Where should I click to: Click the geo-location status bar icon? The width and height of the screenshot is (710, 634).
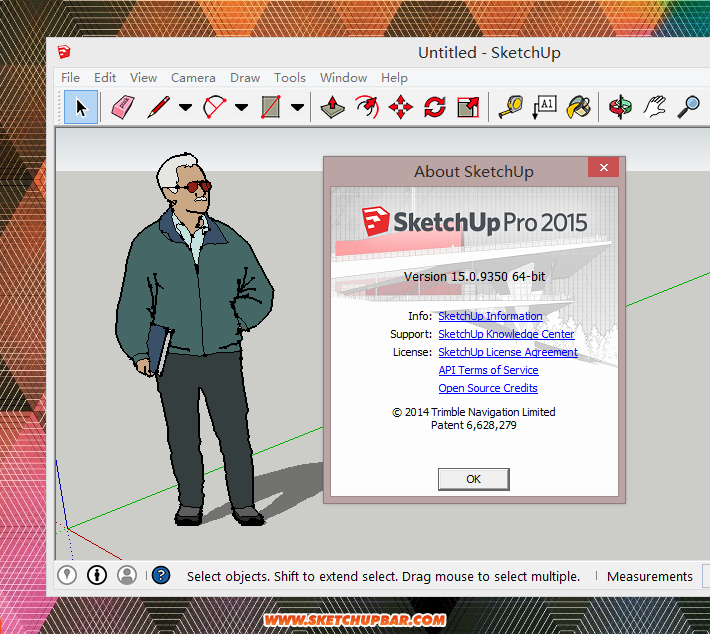67,575
